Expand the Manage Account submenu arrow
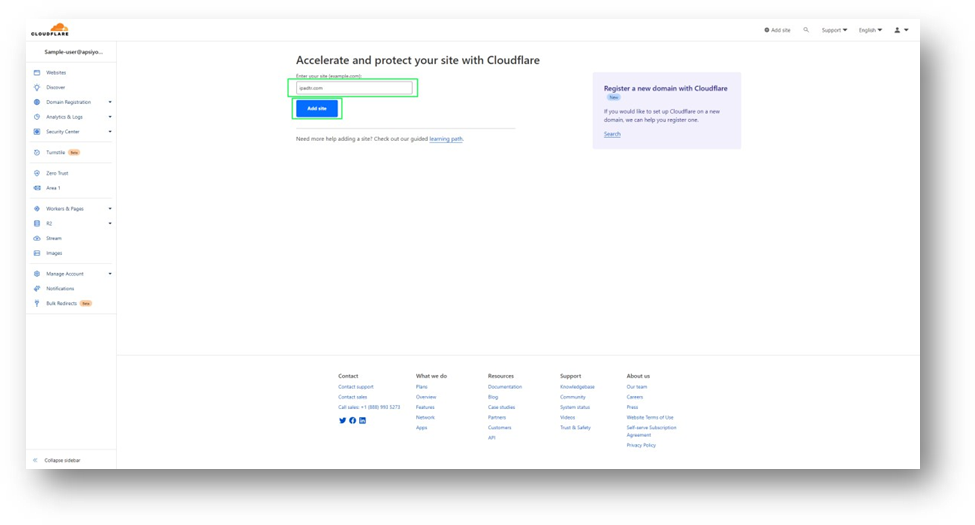 [x=110, y=274]
